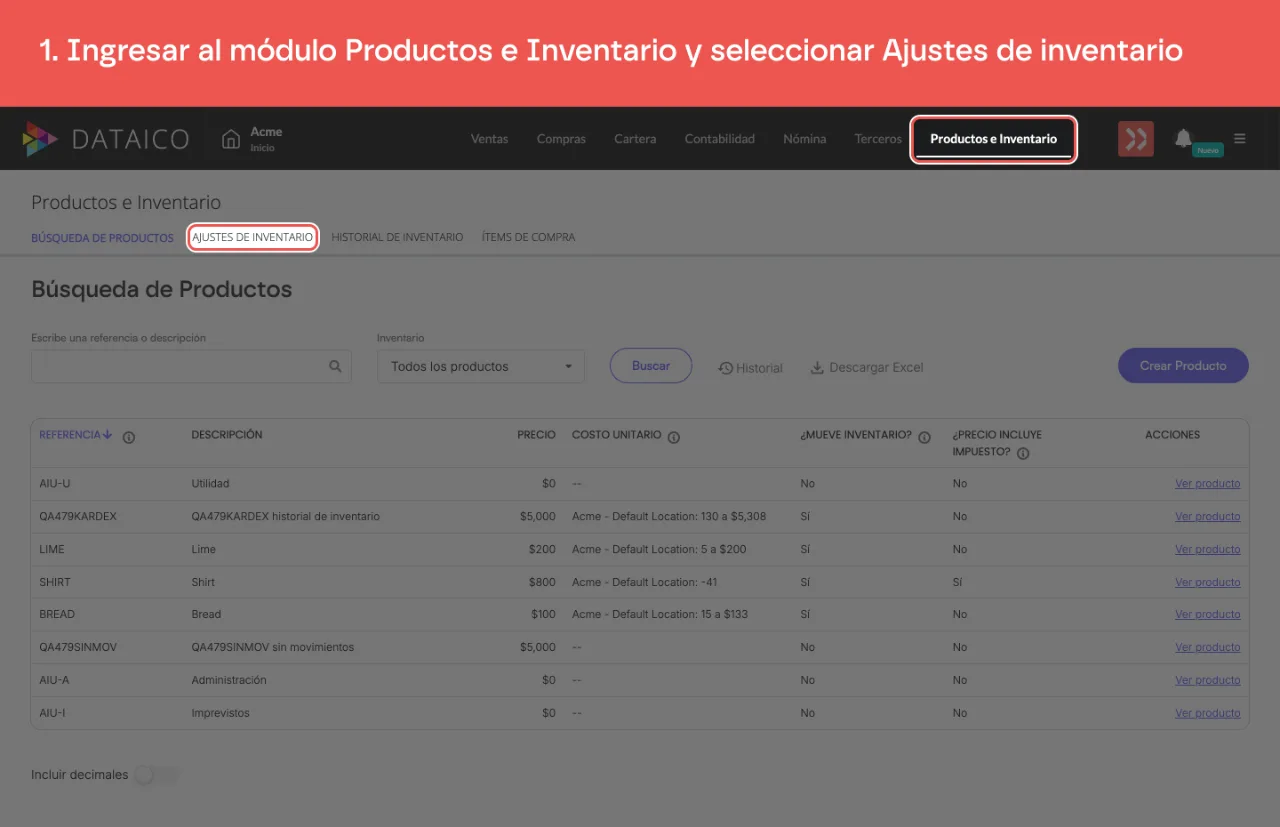Open Ver producto for BREAD
The width and height of the screenshot is (1280, 827).
1207,614
